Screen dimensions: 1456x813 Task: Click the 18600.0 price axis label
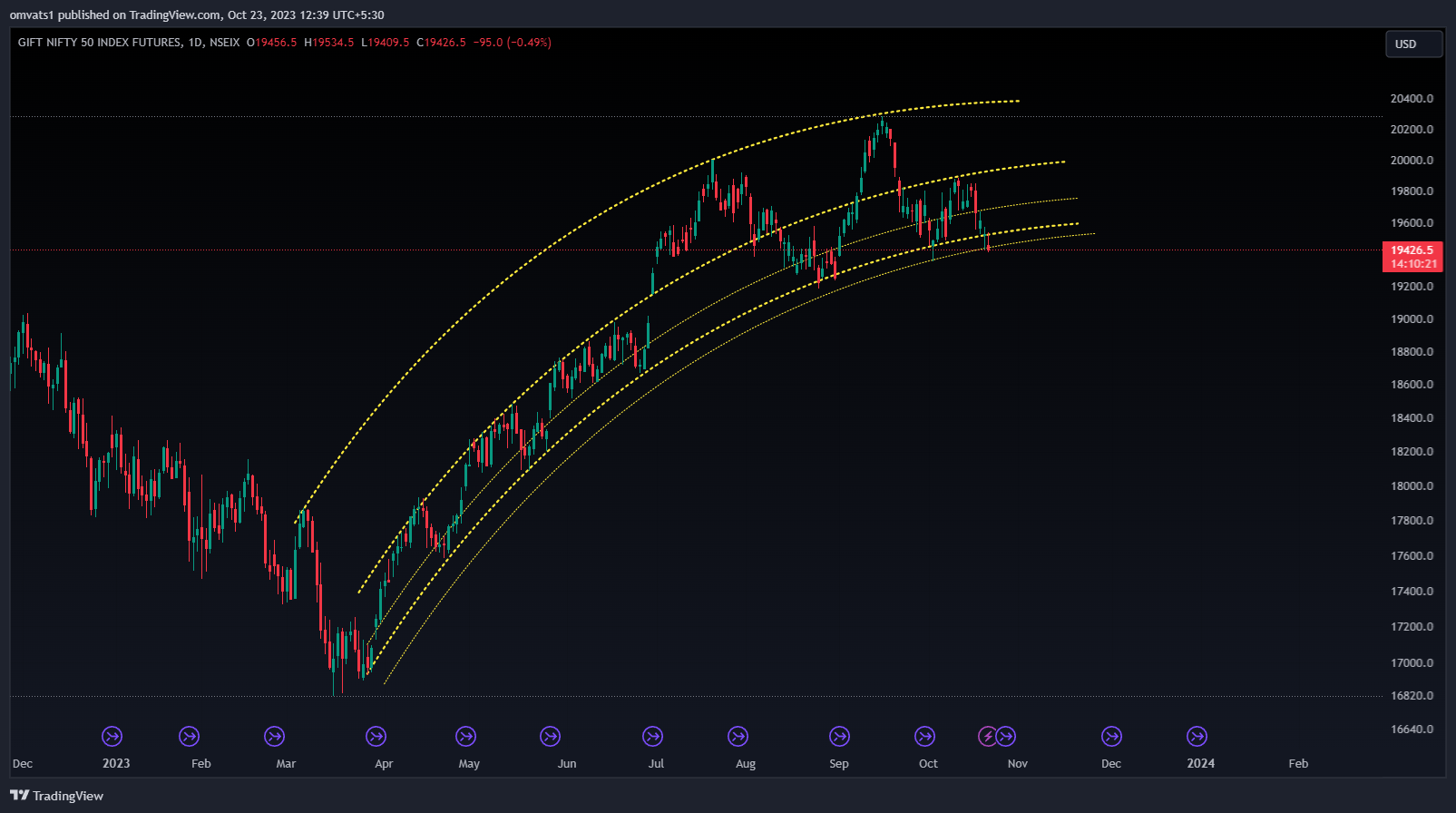[x=1412, y=384]
